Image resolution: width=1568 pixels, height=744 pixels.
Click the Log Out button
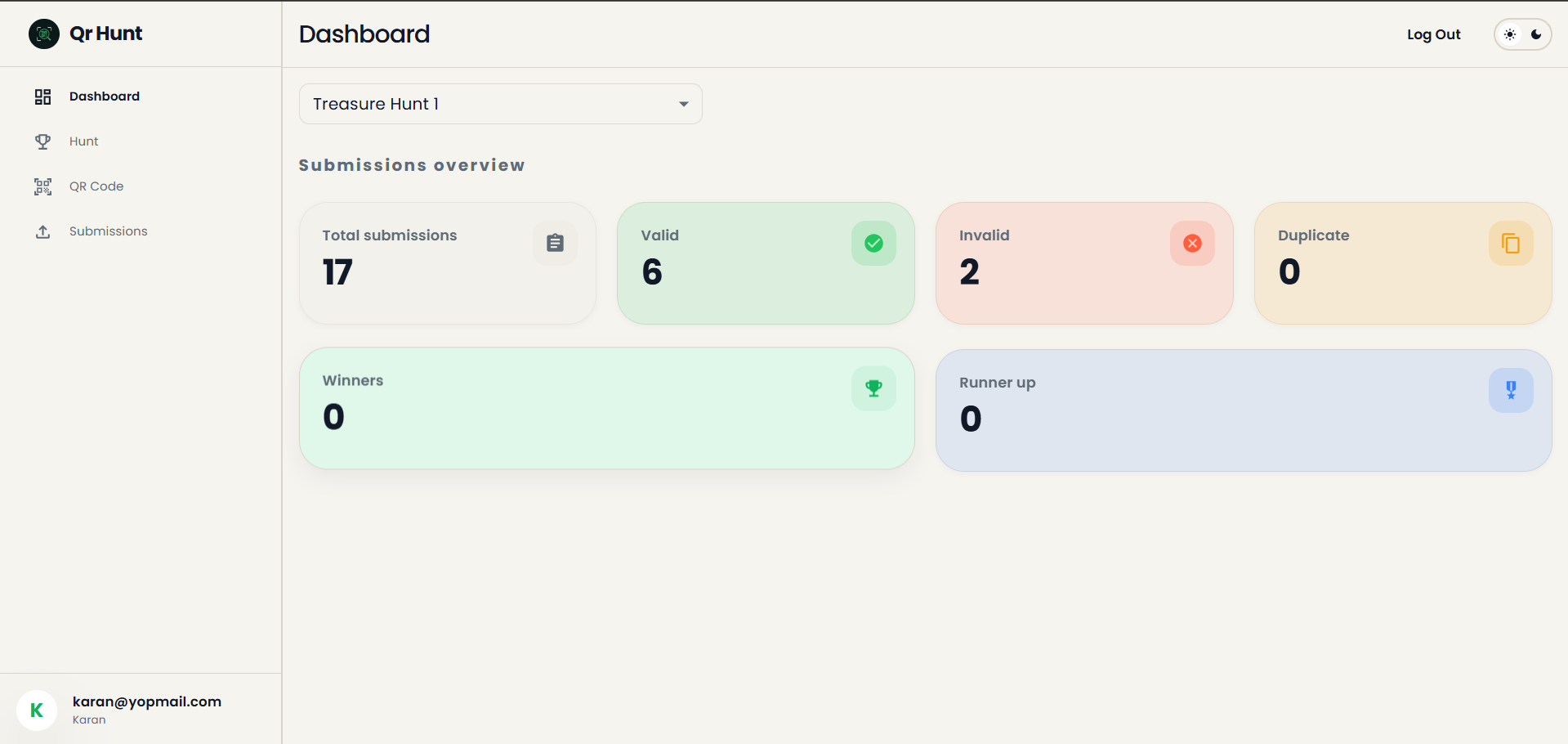pyautogui.click(x=1433, y=34)
